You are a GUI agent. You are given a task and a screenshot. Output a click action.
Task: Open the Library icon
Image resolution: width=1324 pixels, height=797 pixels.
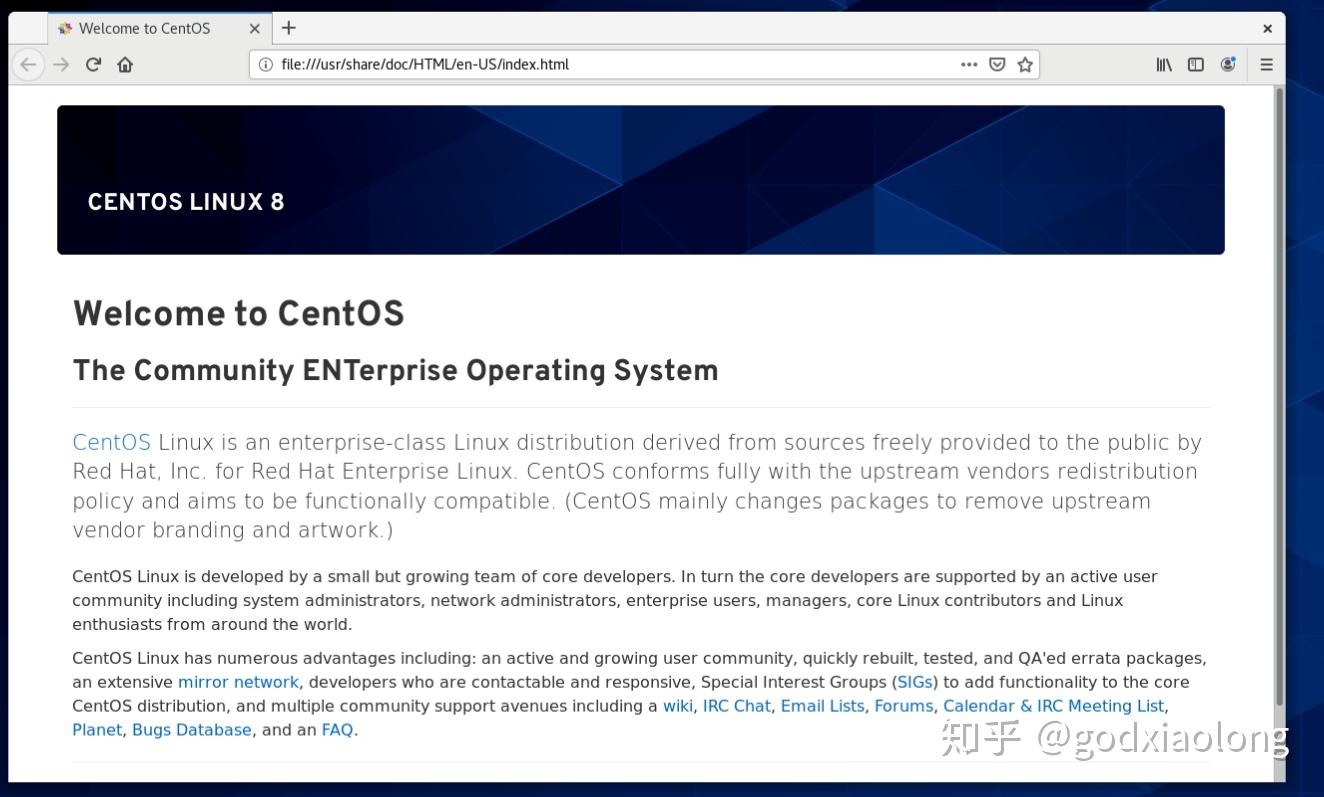1163,64
